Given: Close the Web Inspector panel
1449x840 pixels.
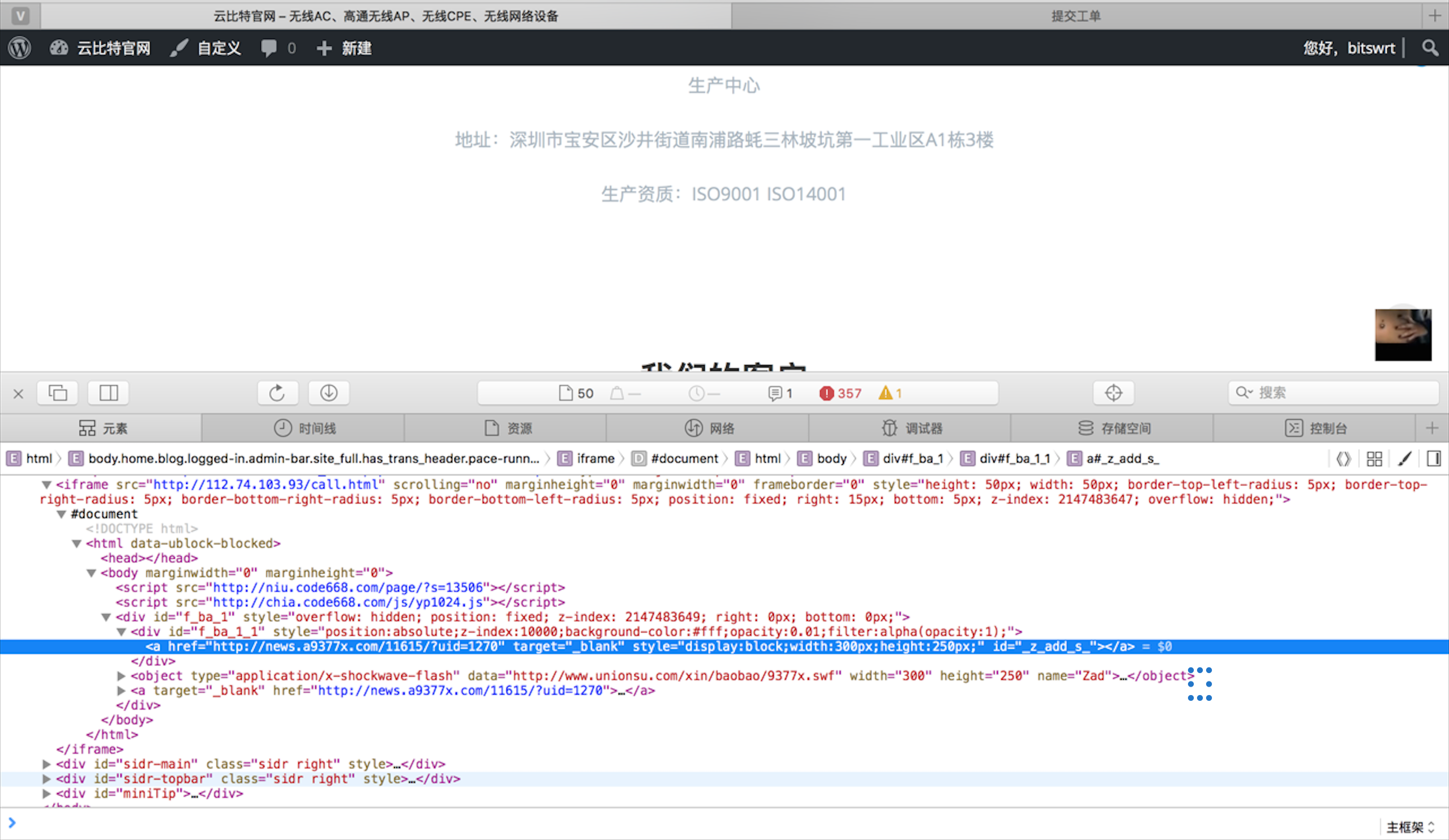Looking at the screenshot, I should [19, 394].
